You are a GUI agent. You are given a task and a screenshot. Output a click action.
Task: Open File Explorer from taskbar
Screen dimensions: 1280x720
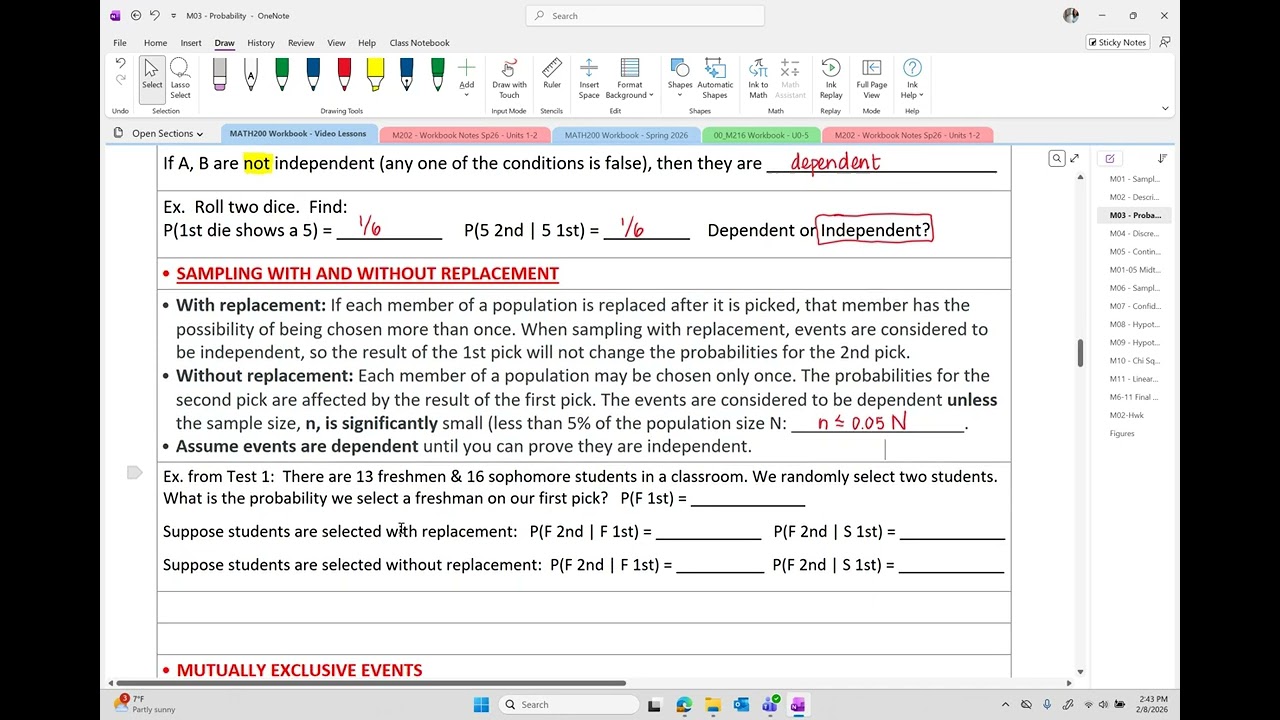[712, 704]
